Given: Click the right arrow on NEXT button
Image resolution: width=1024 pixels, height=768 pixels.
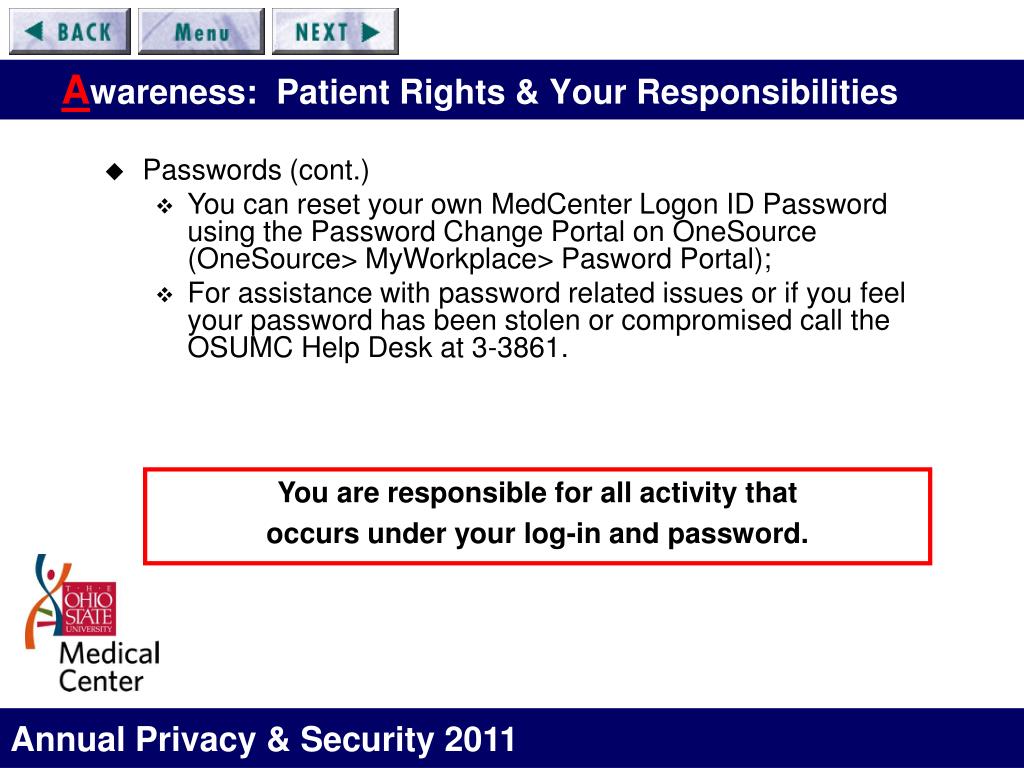Looking at the screenshot, I should pyautogui.click(x=371, y=31).
